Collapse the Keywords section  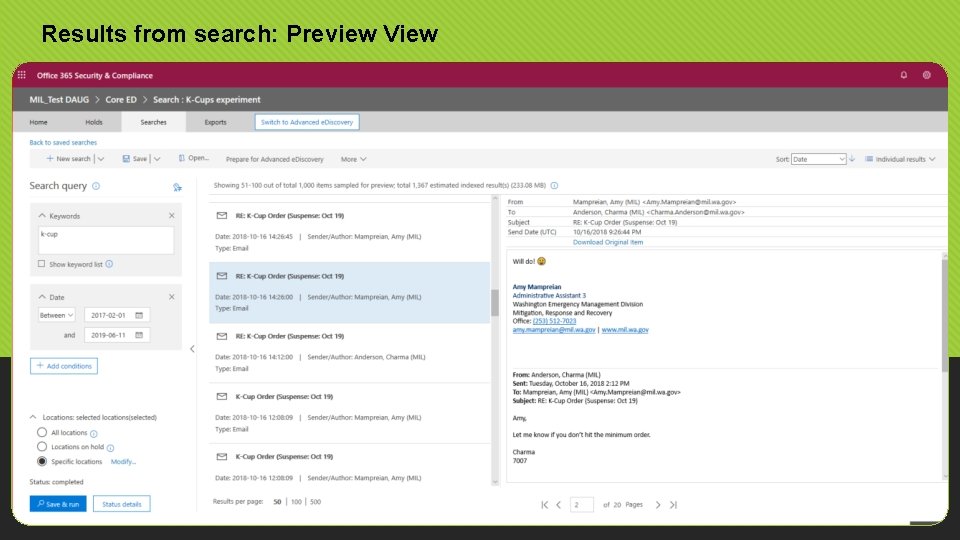click(x=42, y=216)
